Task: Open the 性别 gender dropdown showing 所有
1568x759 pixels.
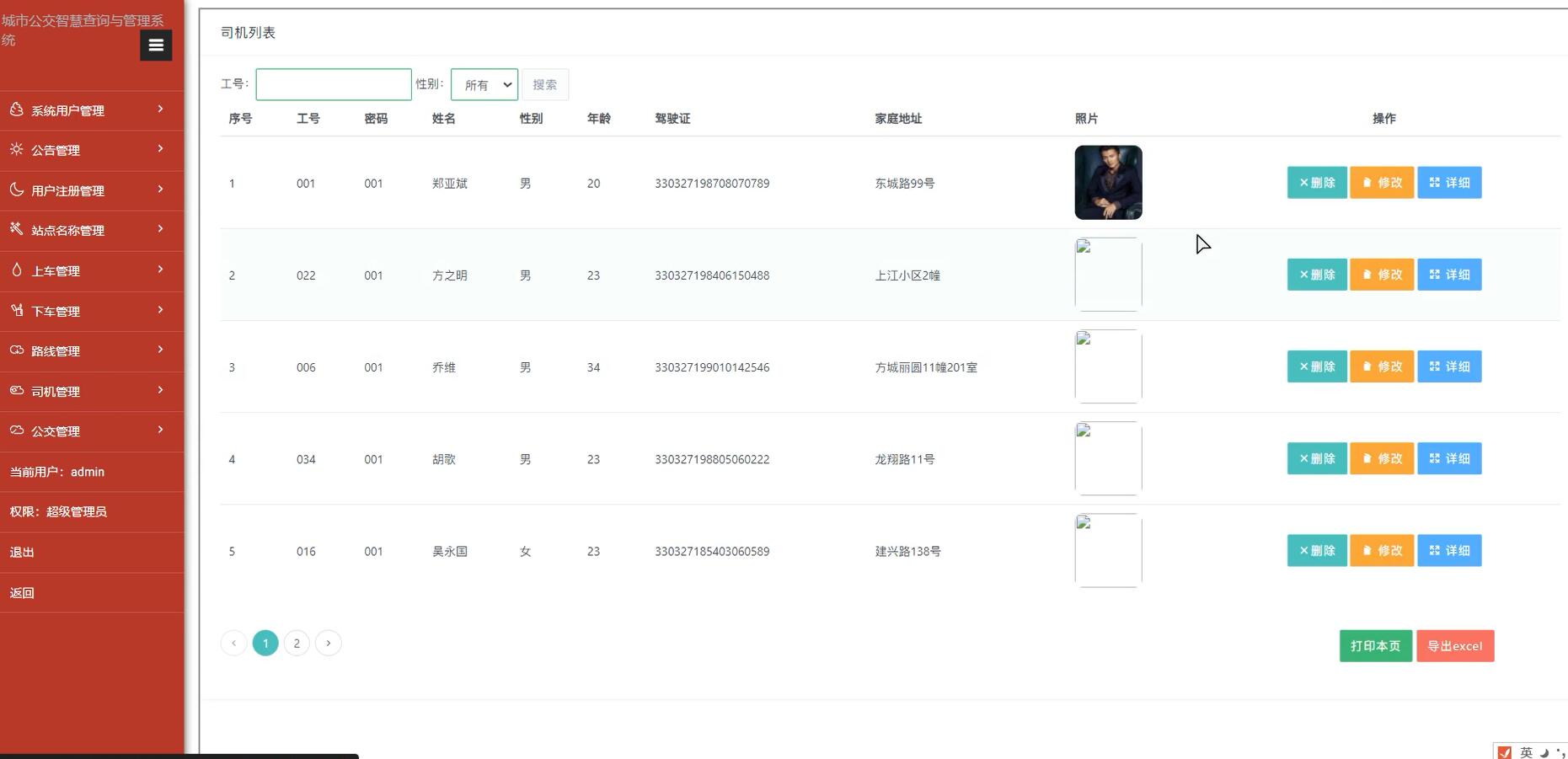Action: point(484,84)
